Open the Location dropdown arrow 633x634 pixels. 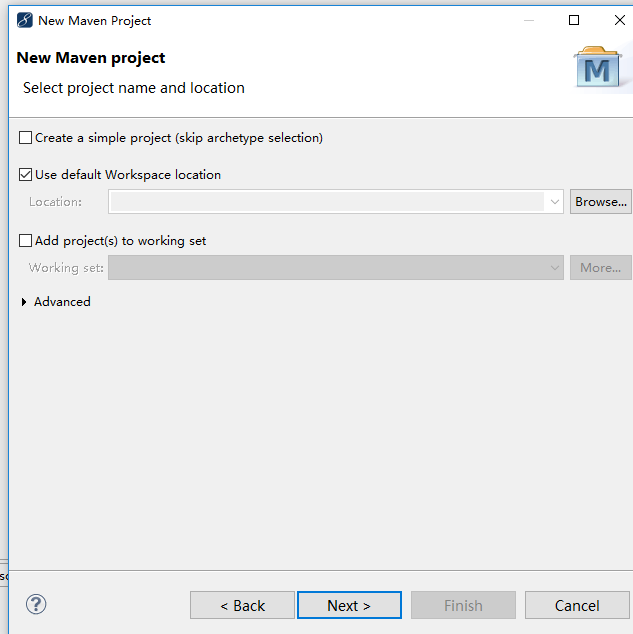point(554,202)
